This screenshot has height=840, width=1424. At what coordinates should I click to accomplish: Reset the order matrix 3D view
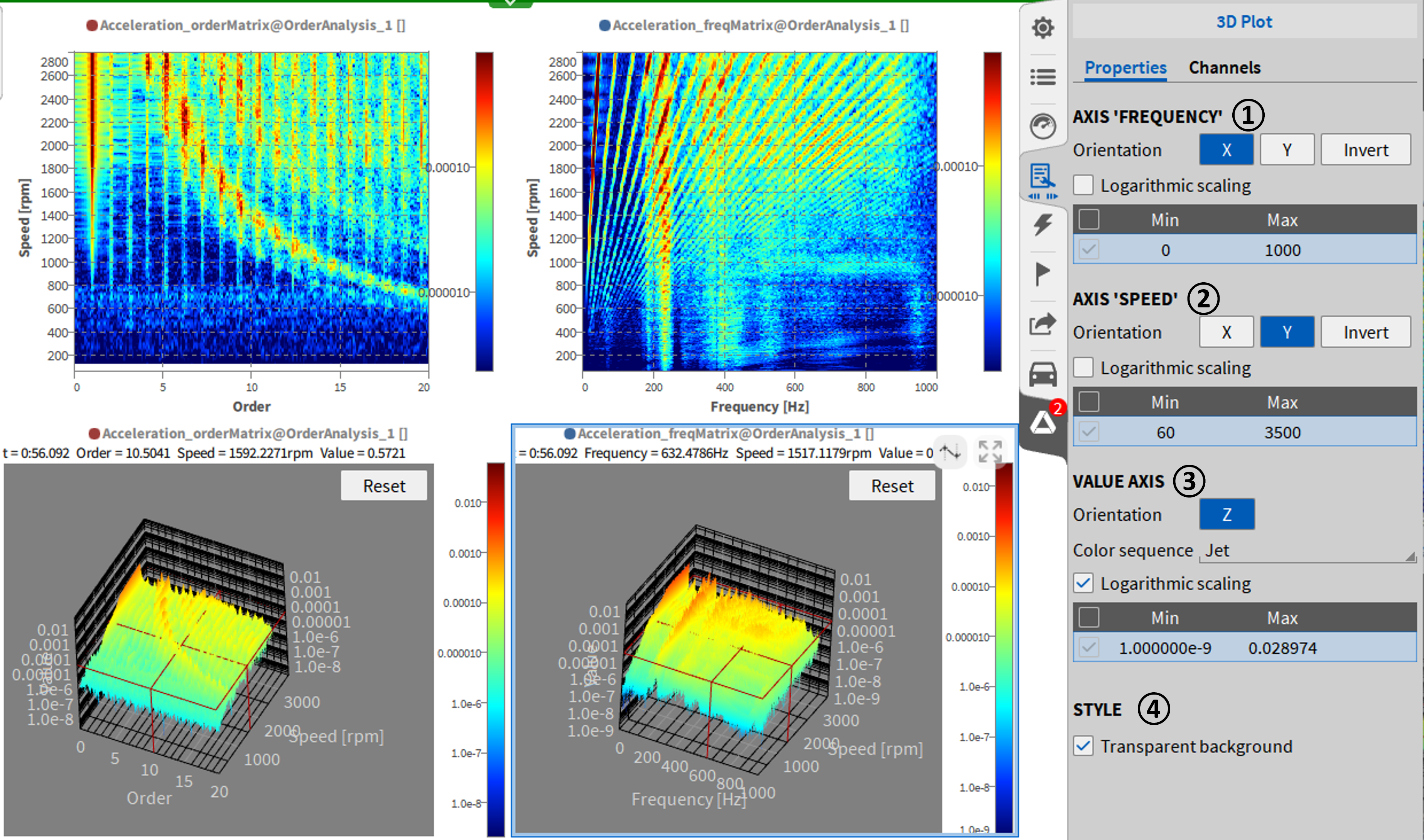click(x=384, y=486)
